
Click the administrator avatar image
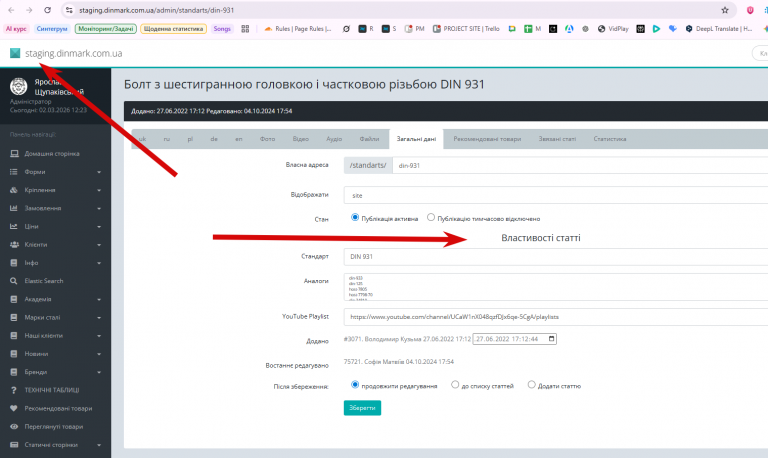19,87
